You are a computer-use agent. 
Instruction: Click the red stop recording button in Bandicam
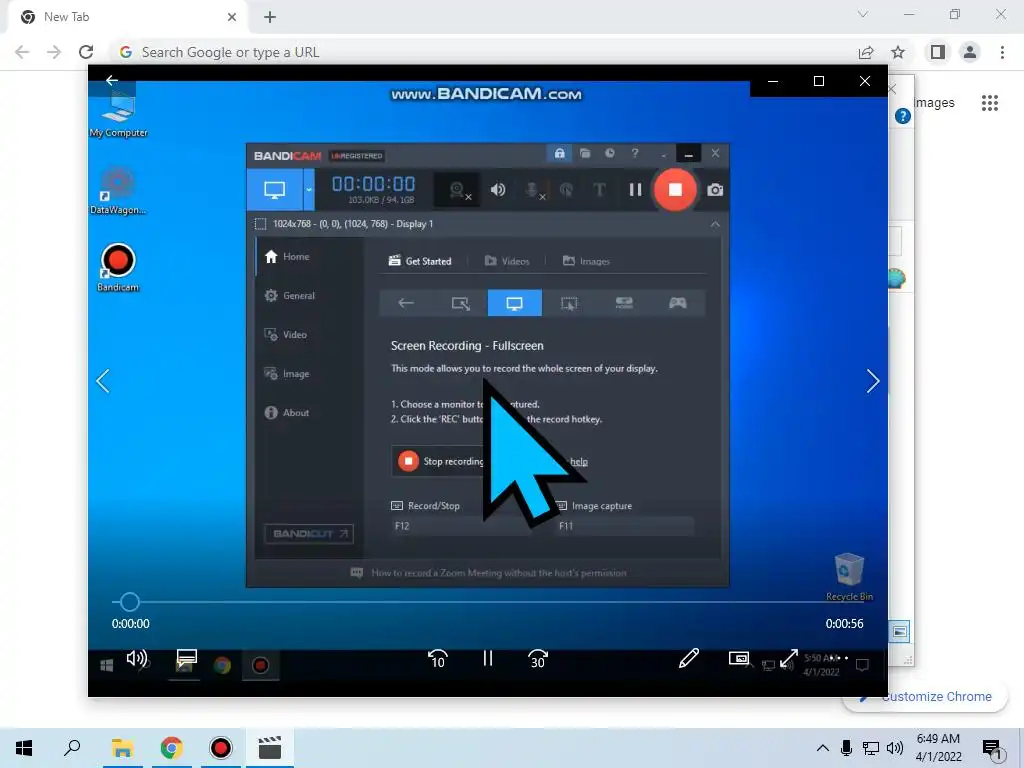point(675,189)
